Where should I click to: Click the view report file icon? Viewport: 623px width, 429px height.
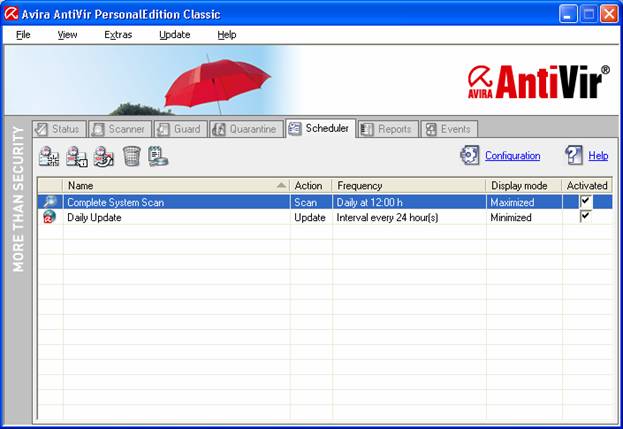pos(158,156)
